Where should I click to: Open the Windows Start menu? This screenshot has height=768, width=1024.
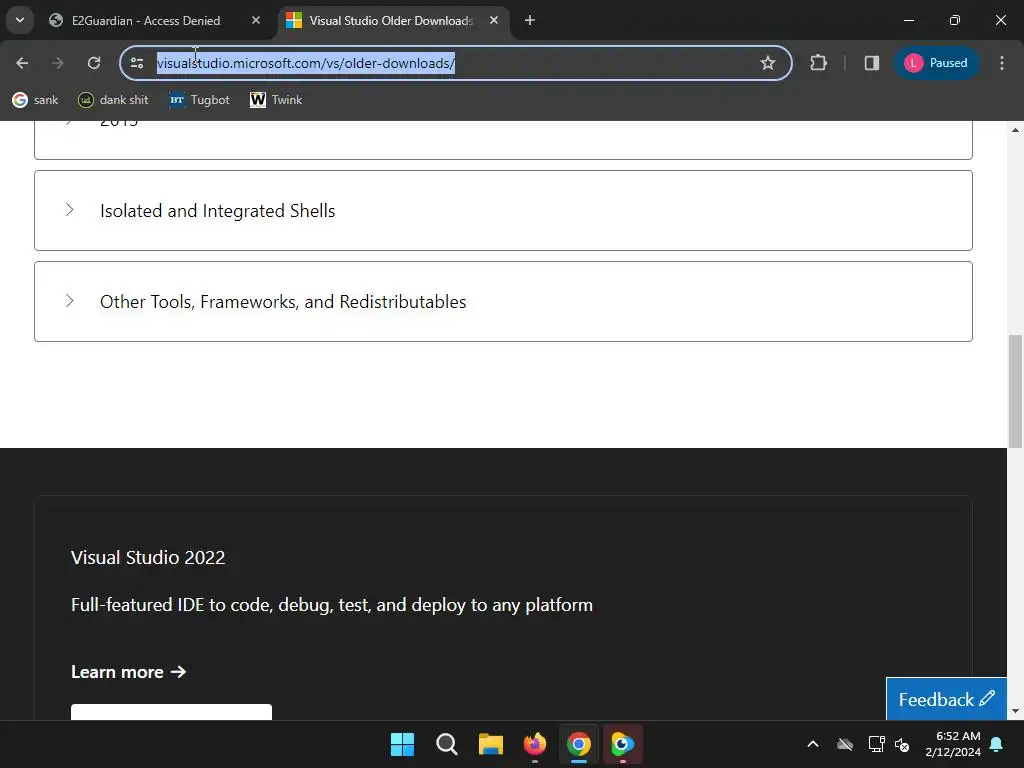pyautogui.click(x=402, y=744)
